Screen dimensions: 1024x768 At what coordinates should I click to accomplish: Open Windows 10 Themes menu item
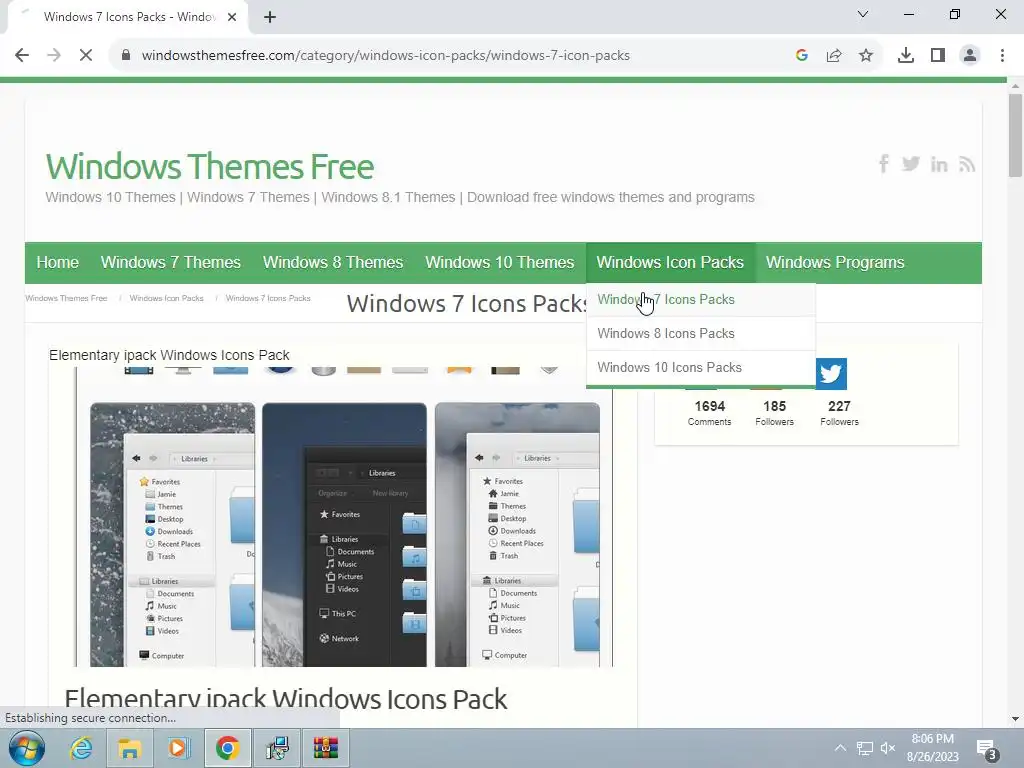pos(500,263)
